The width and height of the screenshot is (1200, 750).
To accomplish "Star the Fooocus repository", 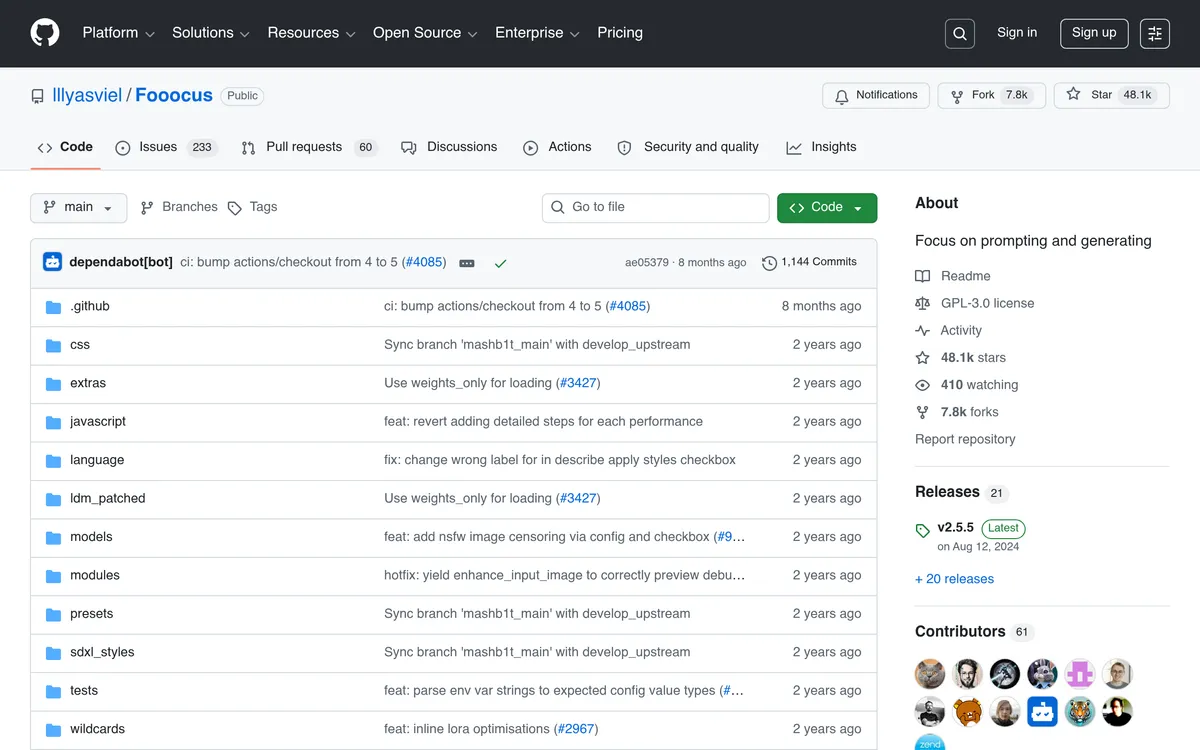I will coord(1111,95).
